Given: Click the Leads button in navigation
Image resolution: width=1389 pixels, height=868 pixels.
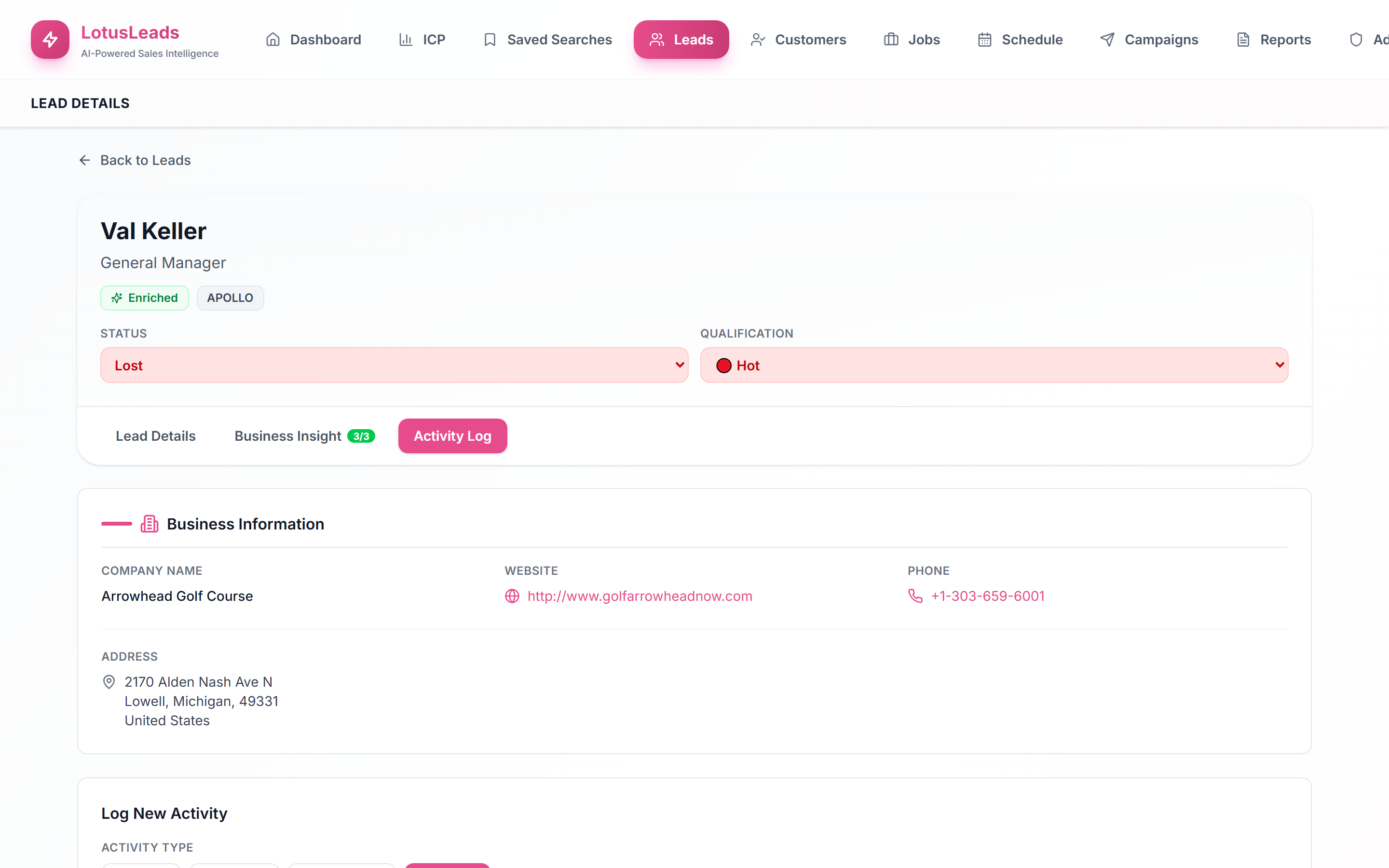Looking at the screenshot, I should coord(681,40).
